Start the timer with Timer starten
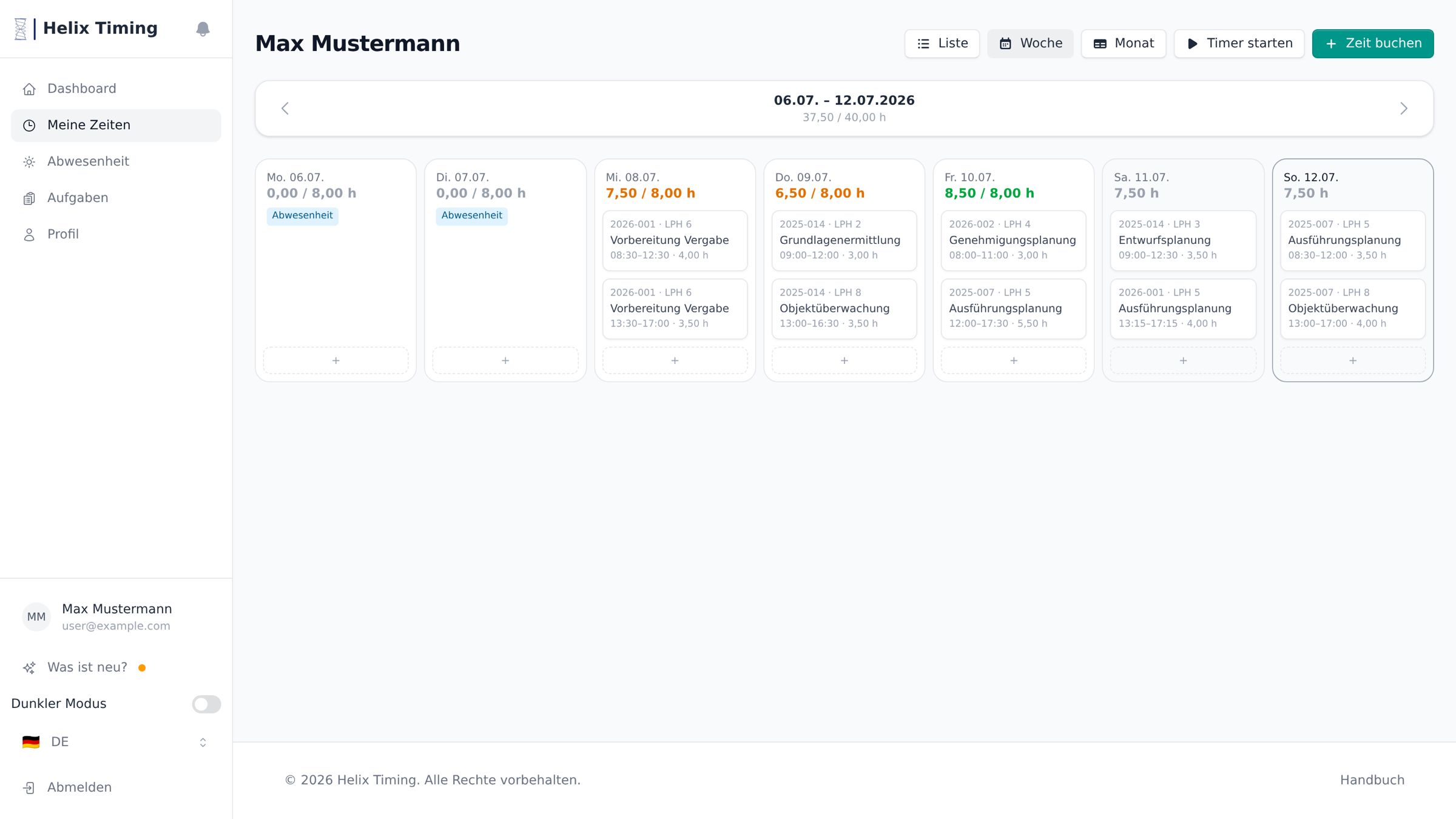The width and height of the screenshot is (1456, 819). coord(1239,44)
